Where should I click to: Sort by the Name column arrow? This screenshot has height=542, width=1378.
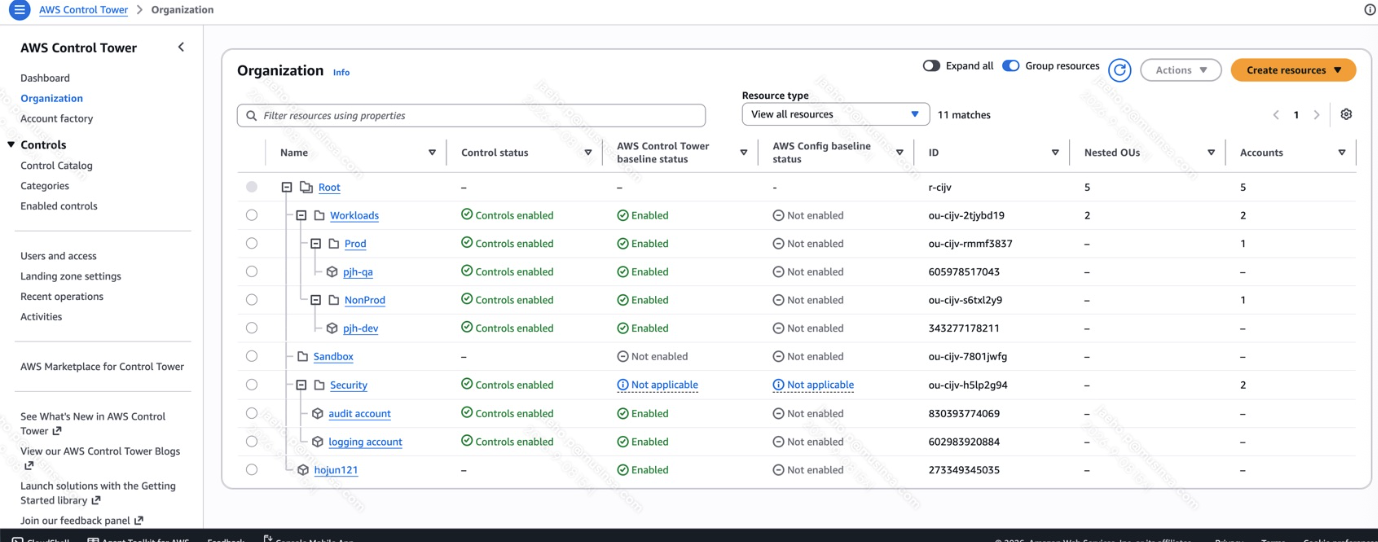pyautogui.click(x=432, y=153)
